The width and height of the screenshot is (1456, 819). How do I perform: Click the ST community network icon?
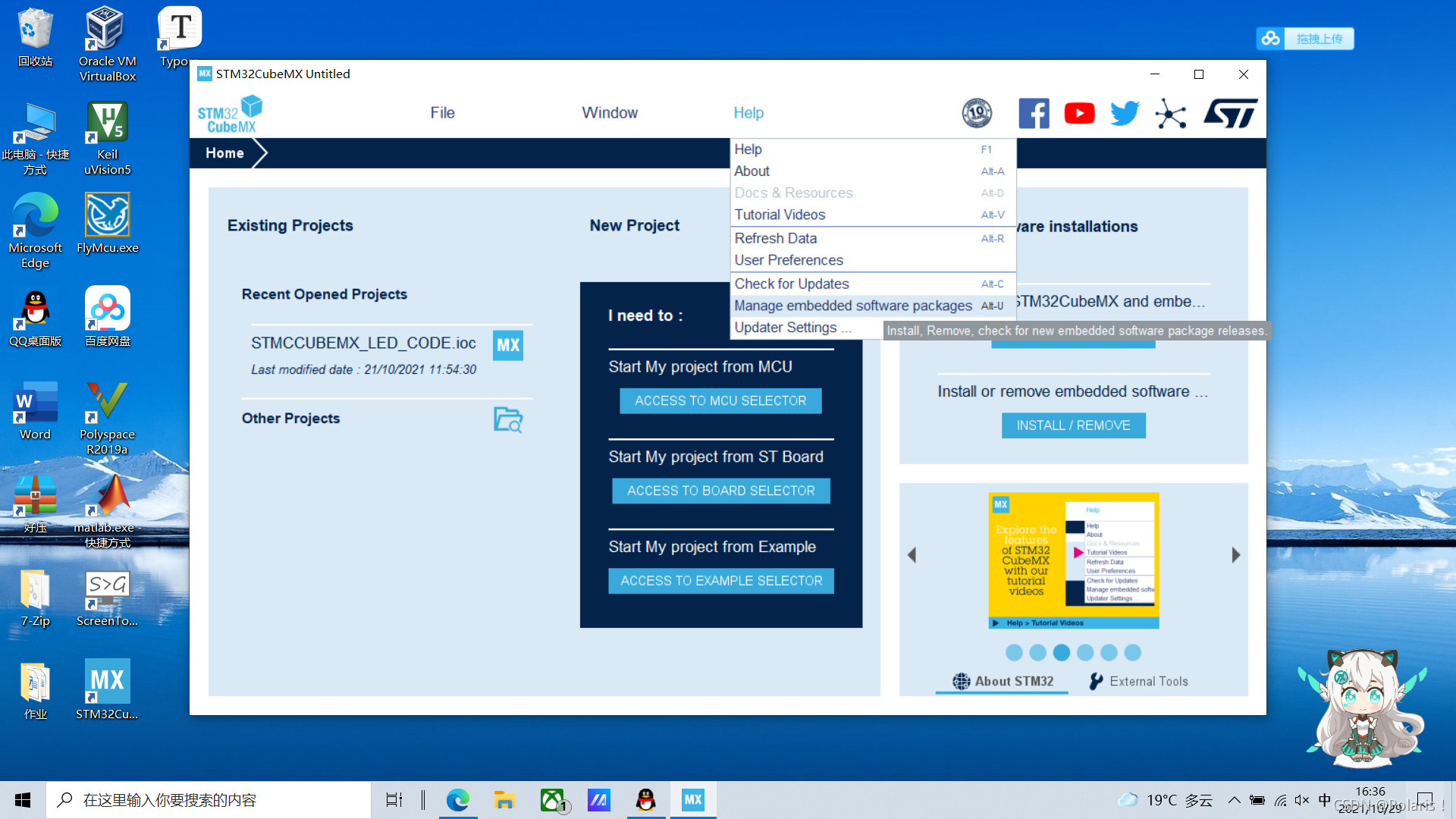click(x=1171, y=114)
